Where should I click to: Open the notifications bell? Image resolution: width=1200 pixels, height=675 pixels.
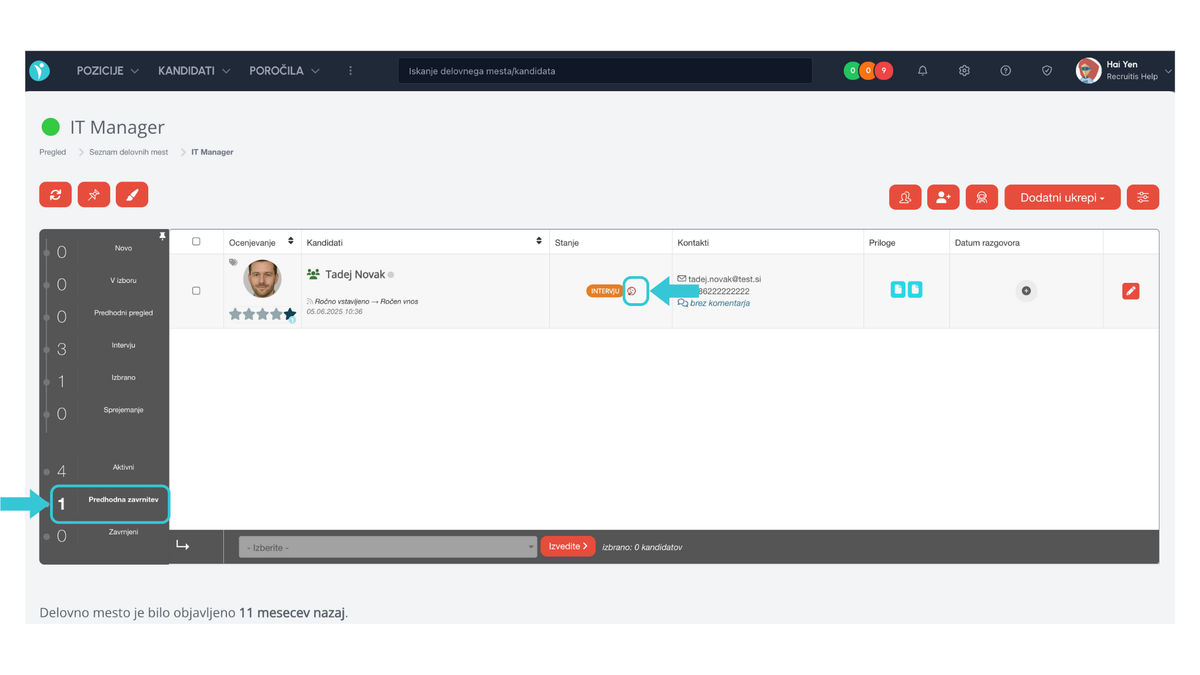point(922,71)
